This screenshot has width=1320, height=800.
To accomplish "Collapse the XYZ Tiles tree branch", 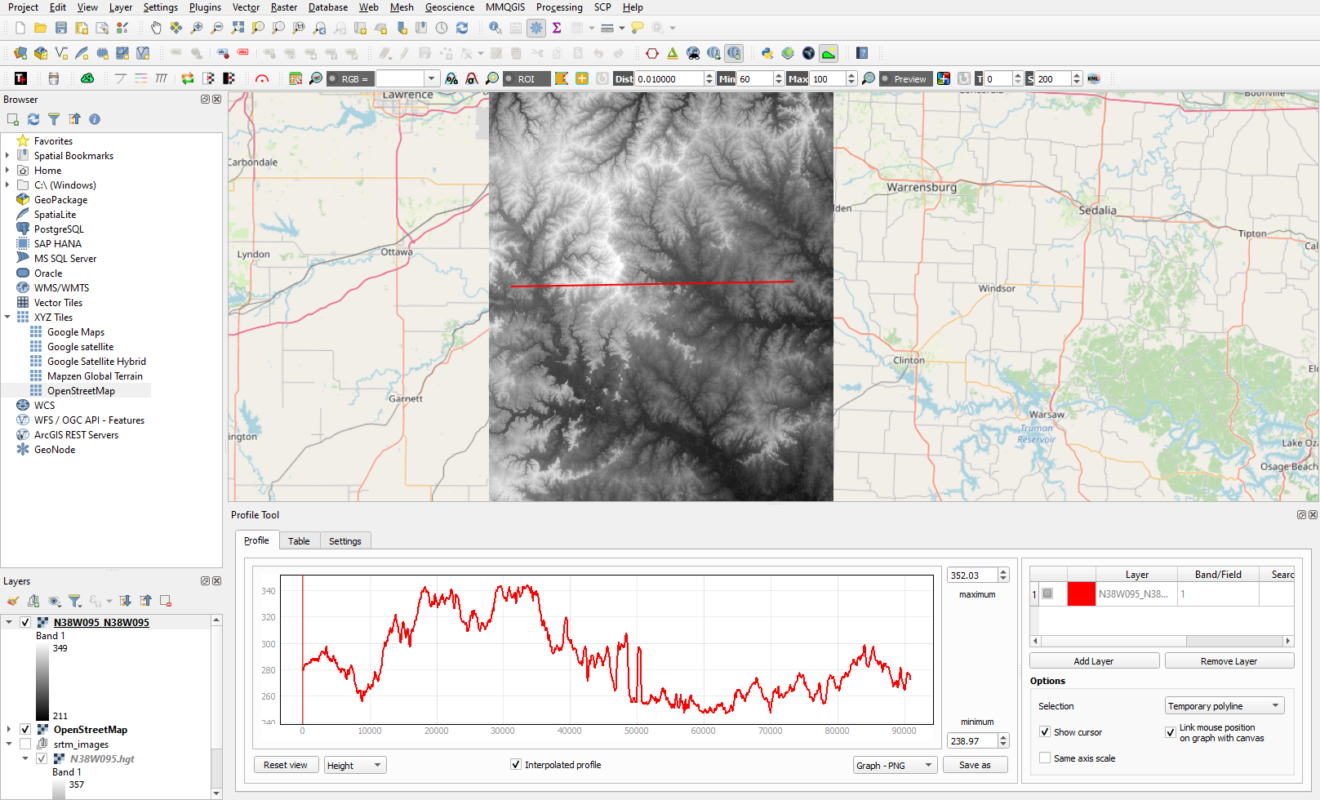I will click(8, 317).
